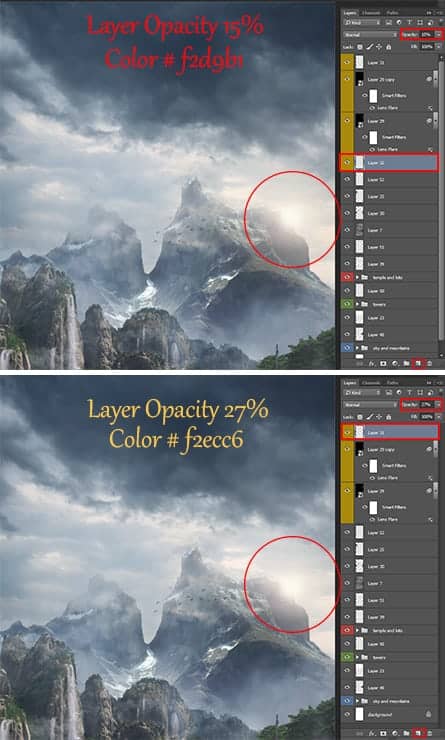The image size is (445, 740).
Task: Lock all padlock icon in lower panel
Action: [x=388, y=417]
